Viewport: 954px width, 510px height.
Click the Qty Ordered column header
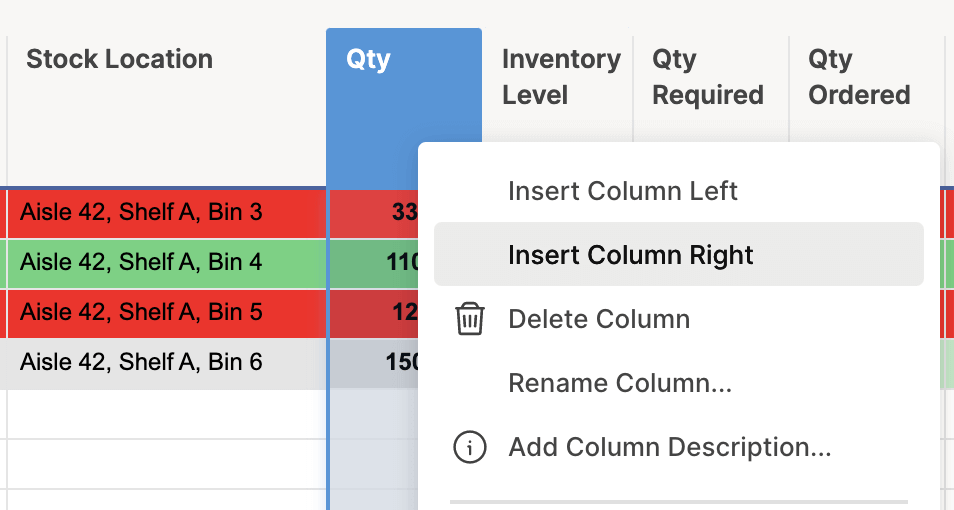click(859, 77)
